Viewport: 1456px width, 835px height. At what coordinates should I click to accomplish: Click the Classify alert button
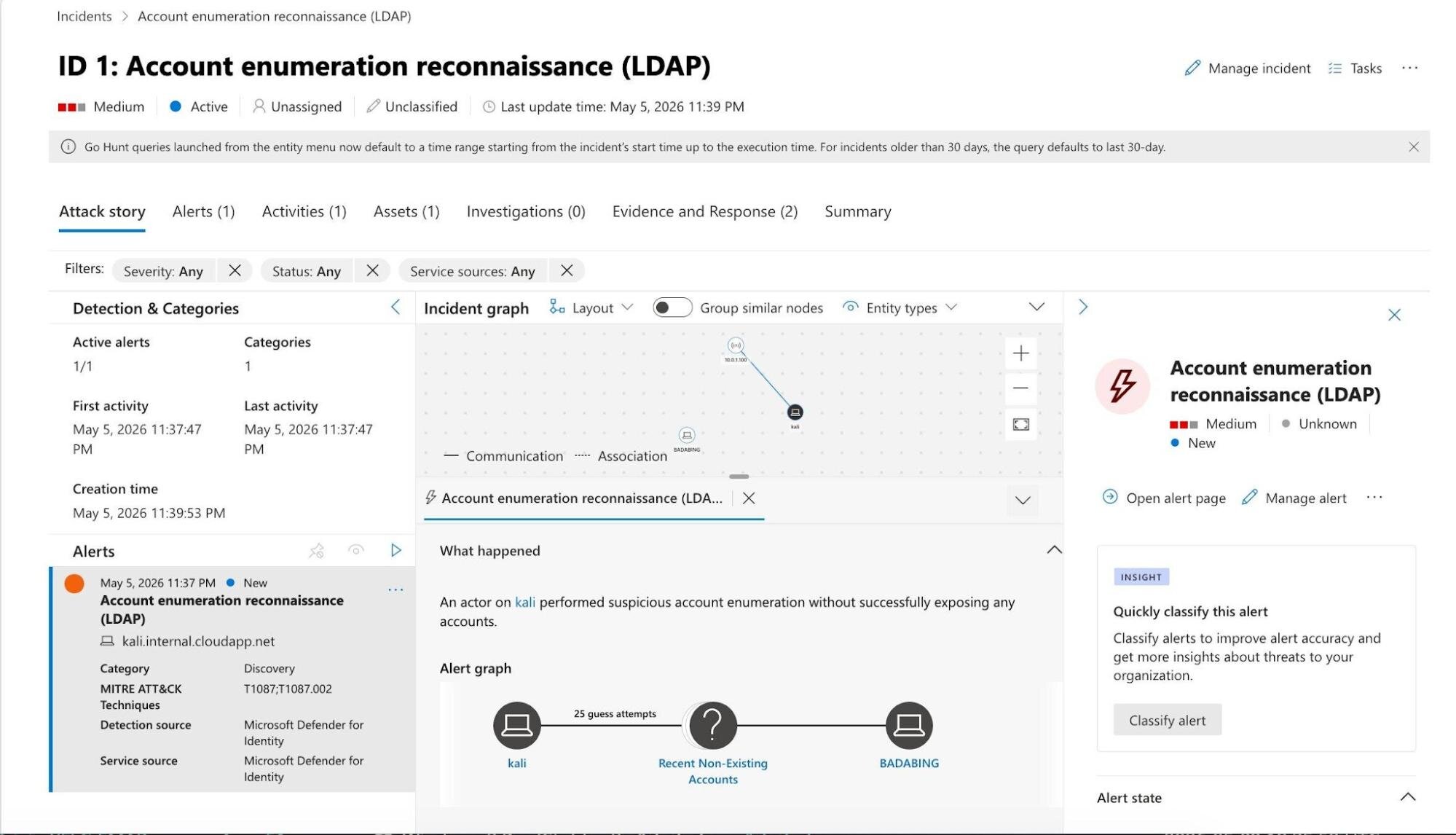(x=1167, y=720)
